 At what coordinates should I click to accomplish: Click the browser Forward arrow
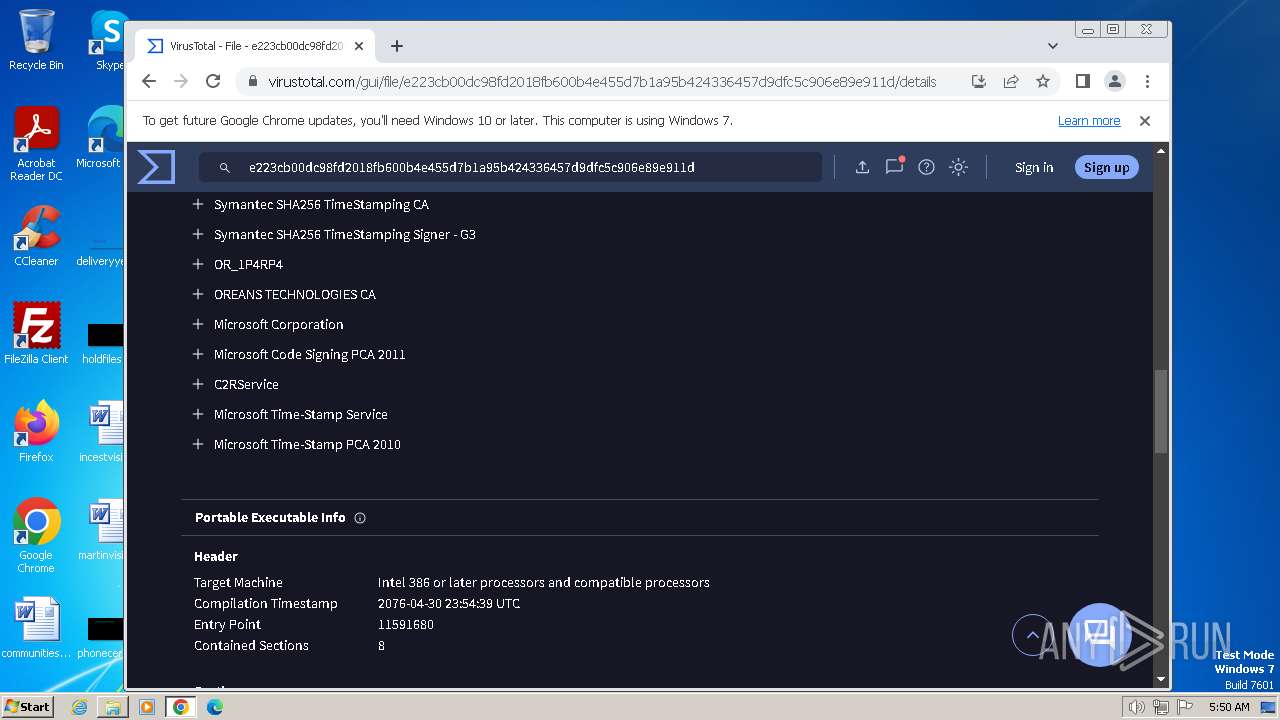(181, 81)
